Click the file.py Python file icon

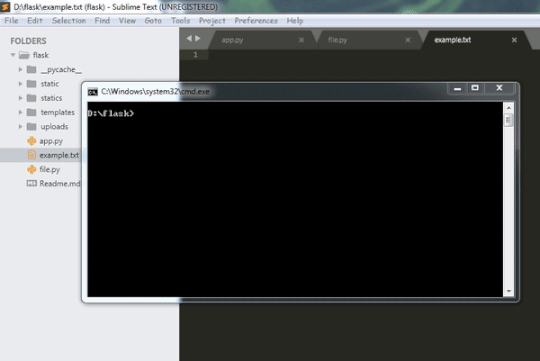pyautogui.click(x=32, y=169)
